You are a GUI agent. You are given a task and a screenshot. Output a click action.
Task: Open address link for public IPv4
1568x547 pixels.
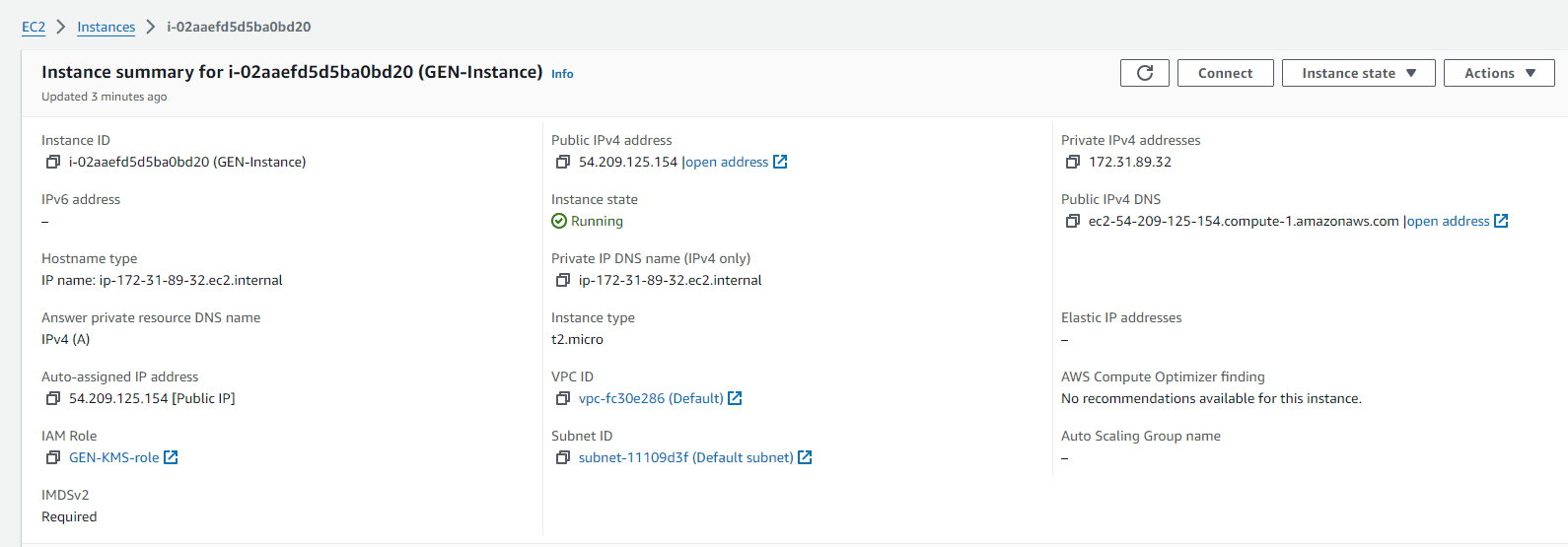pos(736,162)
